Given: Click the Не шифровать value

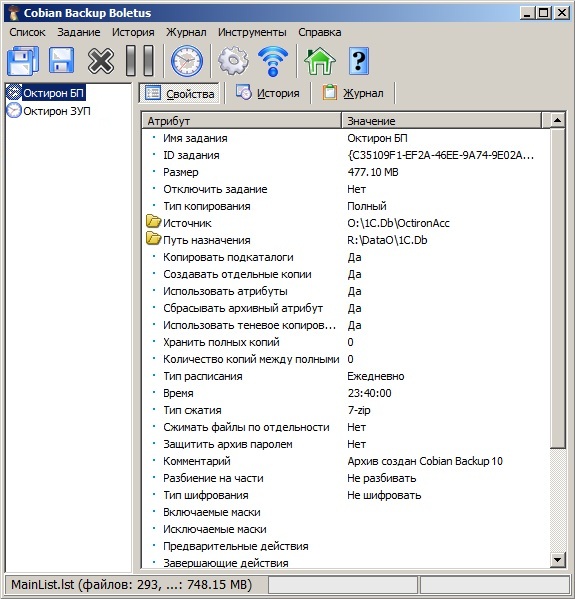Looking at the screenshot, I should pos(384,495).
